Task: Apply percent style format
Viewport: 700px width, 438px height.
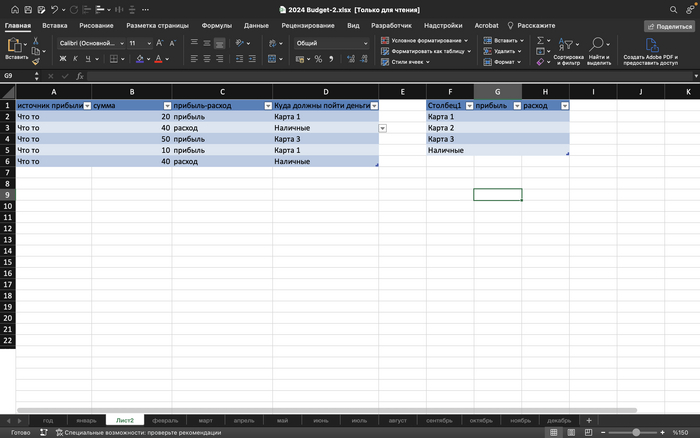Action: 318,59
